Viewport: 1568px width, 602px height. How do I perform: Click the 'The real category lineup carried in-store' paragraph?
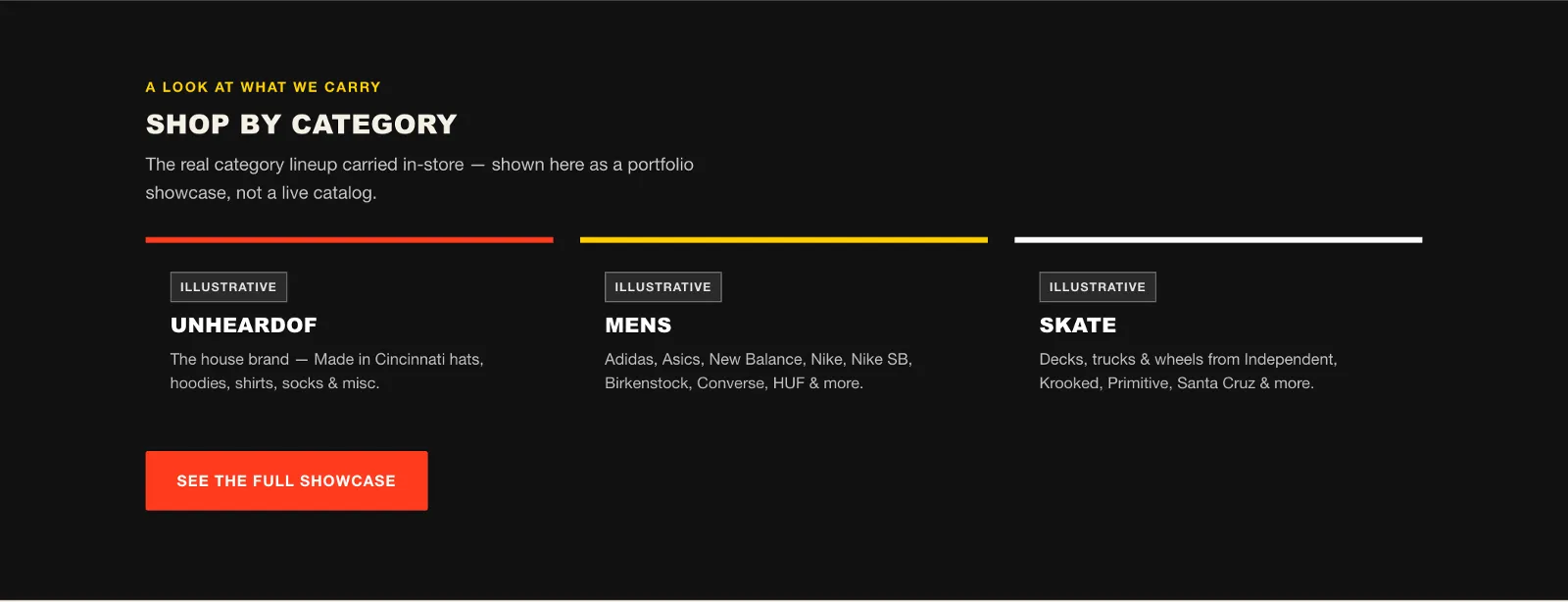point(419,178)
